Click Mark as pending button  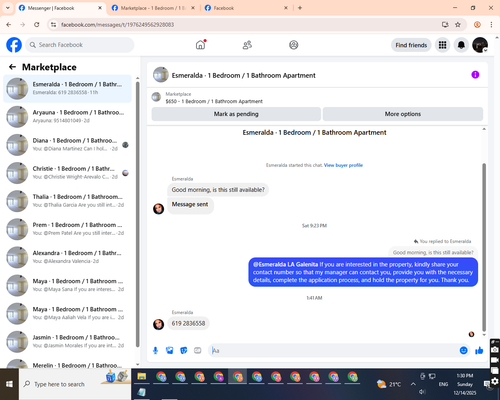tap(236, 114)
